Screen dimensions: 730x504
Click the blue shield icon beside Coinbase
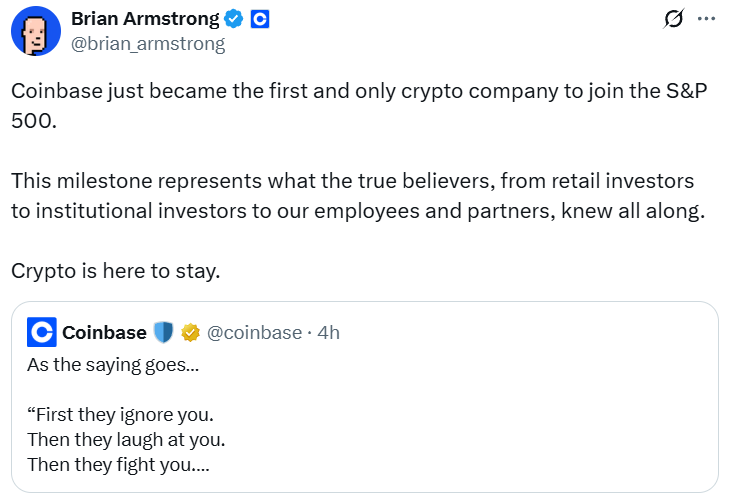coord(164,332)
